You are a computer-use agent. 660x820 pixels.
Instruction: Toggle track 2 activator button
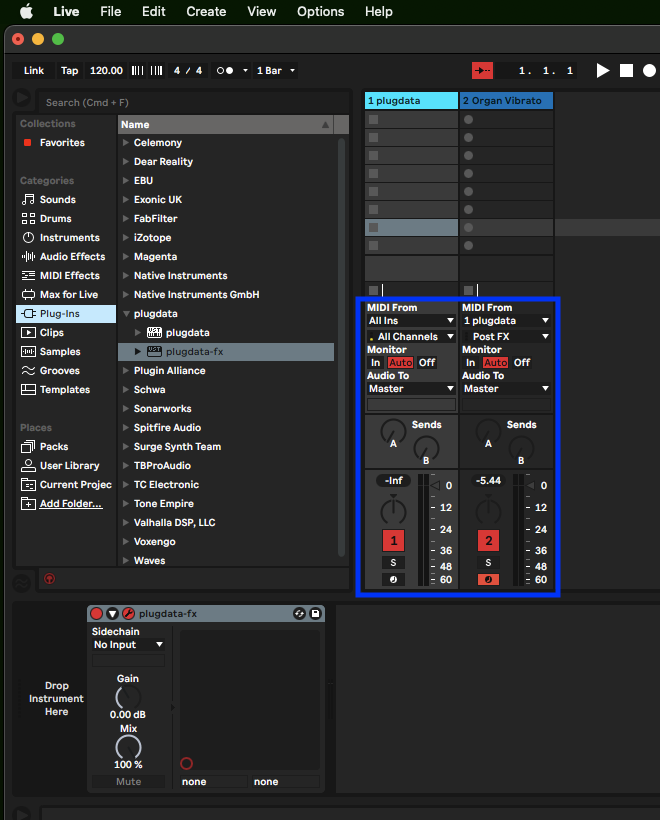coord(488,541)
